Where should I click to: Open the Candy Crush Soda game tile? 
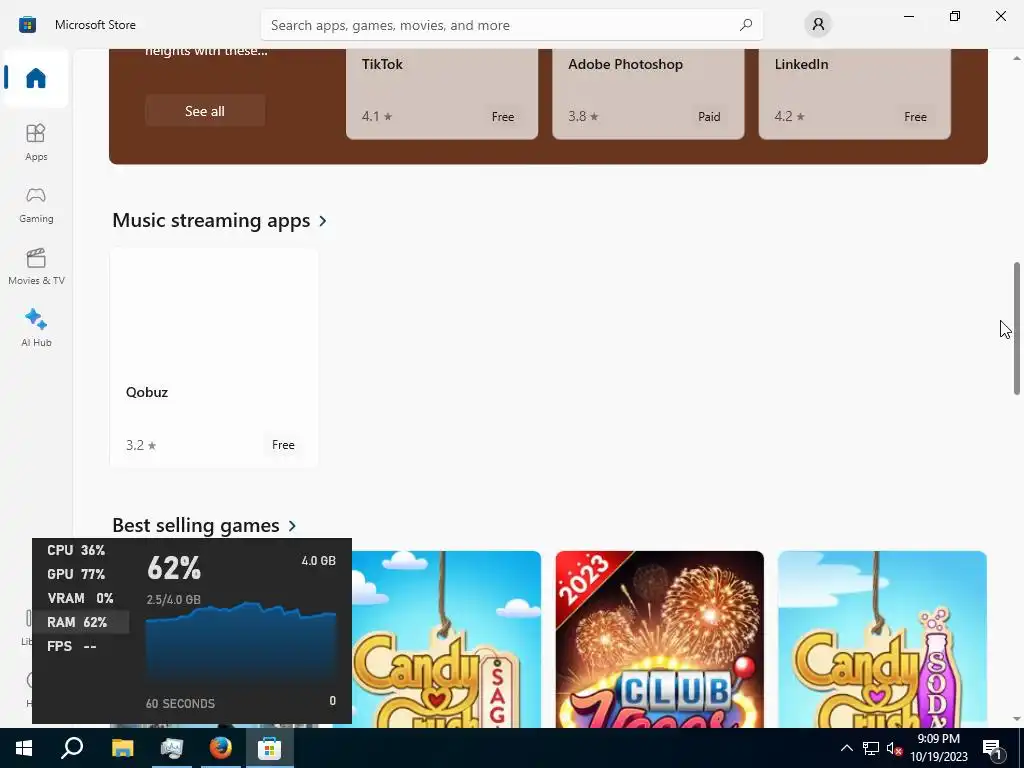(882, 639)
